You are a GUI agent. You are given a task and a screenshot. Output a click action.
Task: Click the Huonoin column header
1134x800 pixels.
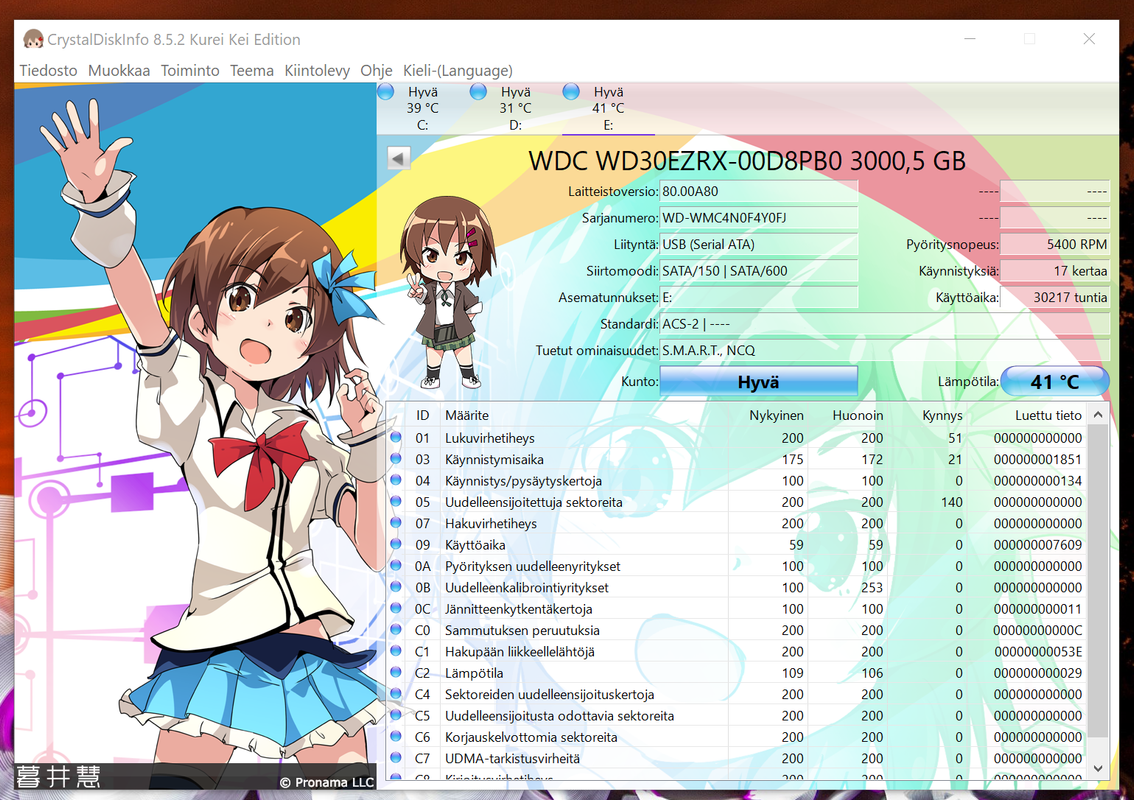tap(858, 415)
